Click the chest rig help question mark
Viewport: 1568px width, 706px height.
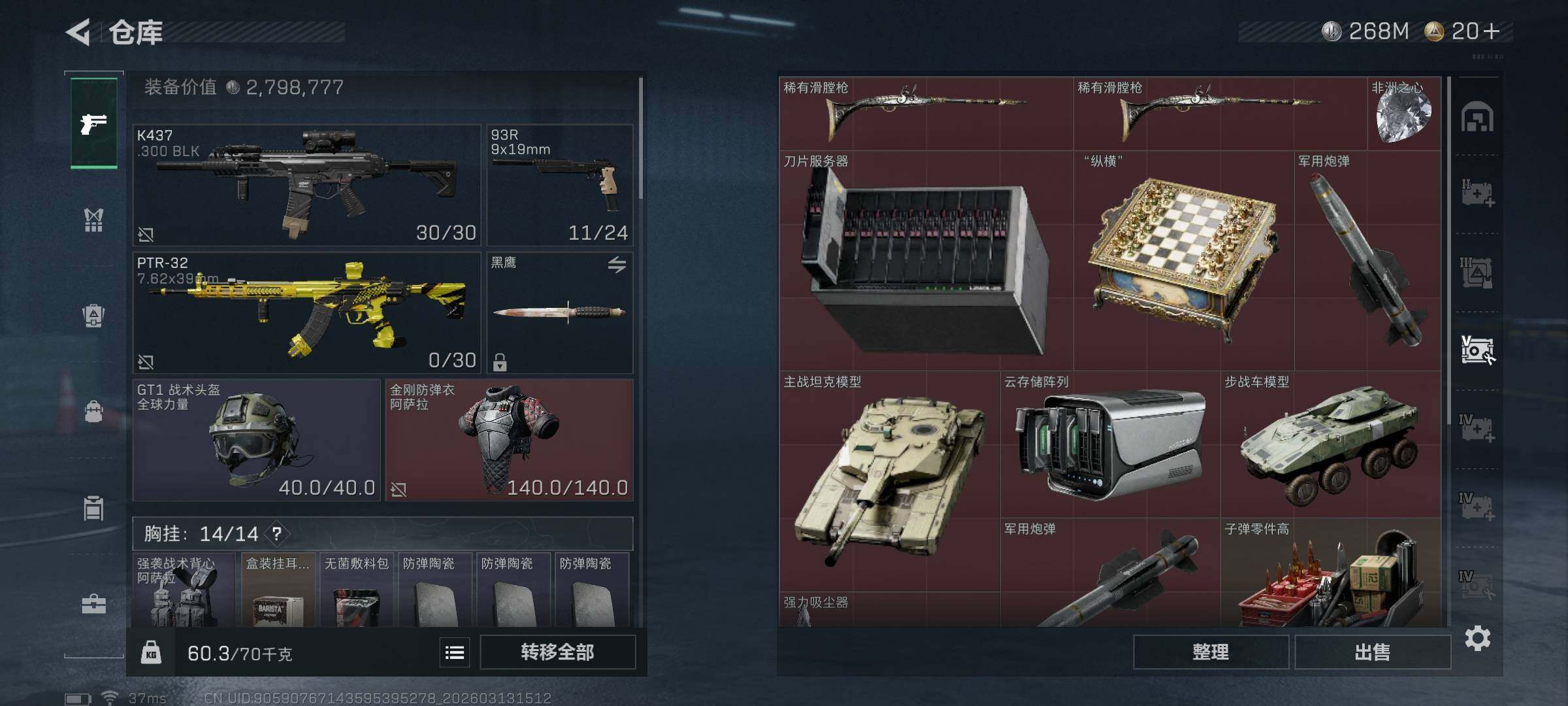[277, 533]
